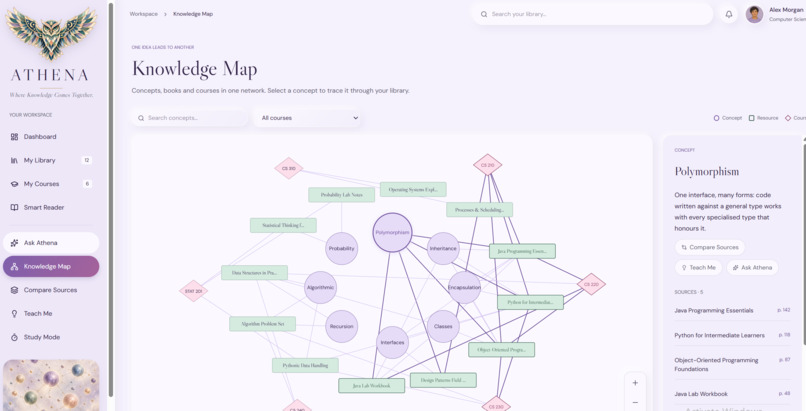Select Python for Intermediat... node in map
806x411 pixels.
tap(530, 302)
